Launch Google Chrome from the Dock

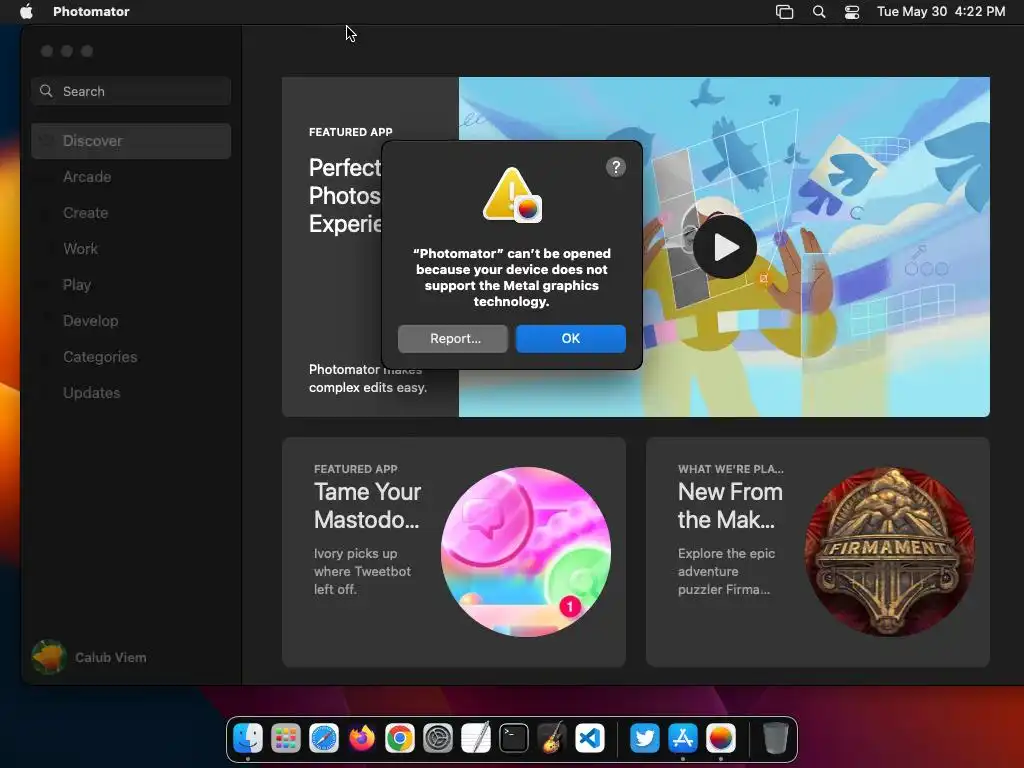400,739
